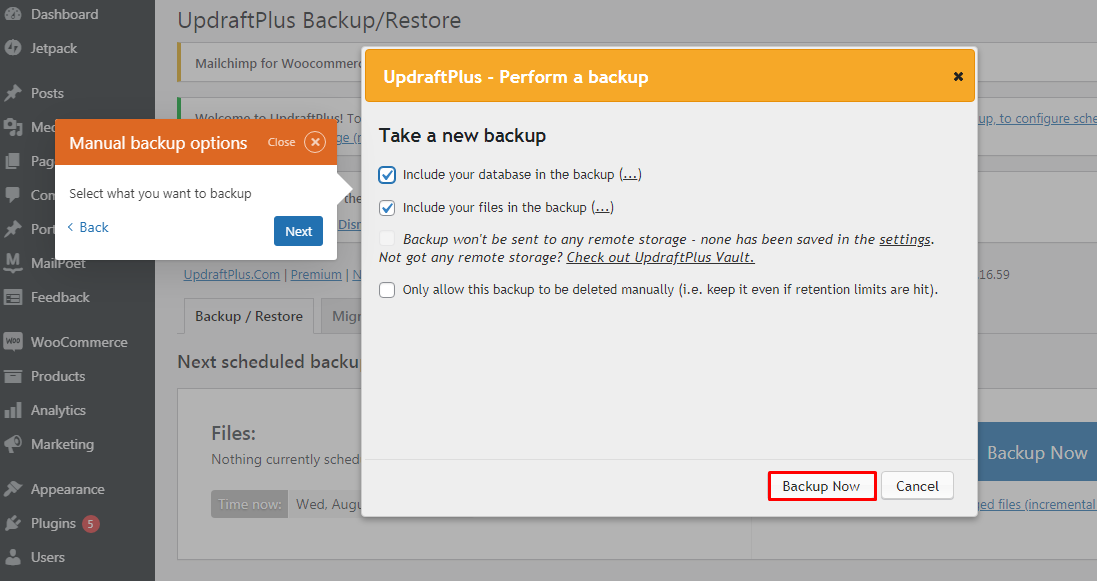This screenshot has height=581, width=1097.
Task: Switch to the Backup / Restore tab
Action: (x=249, y=316)
